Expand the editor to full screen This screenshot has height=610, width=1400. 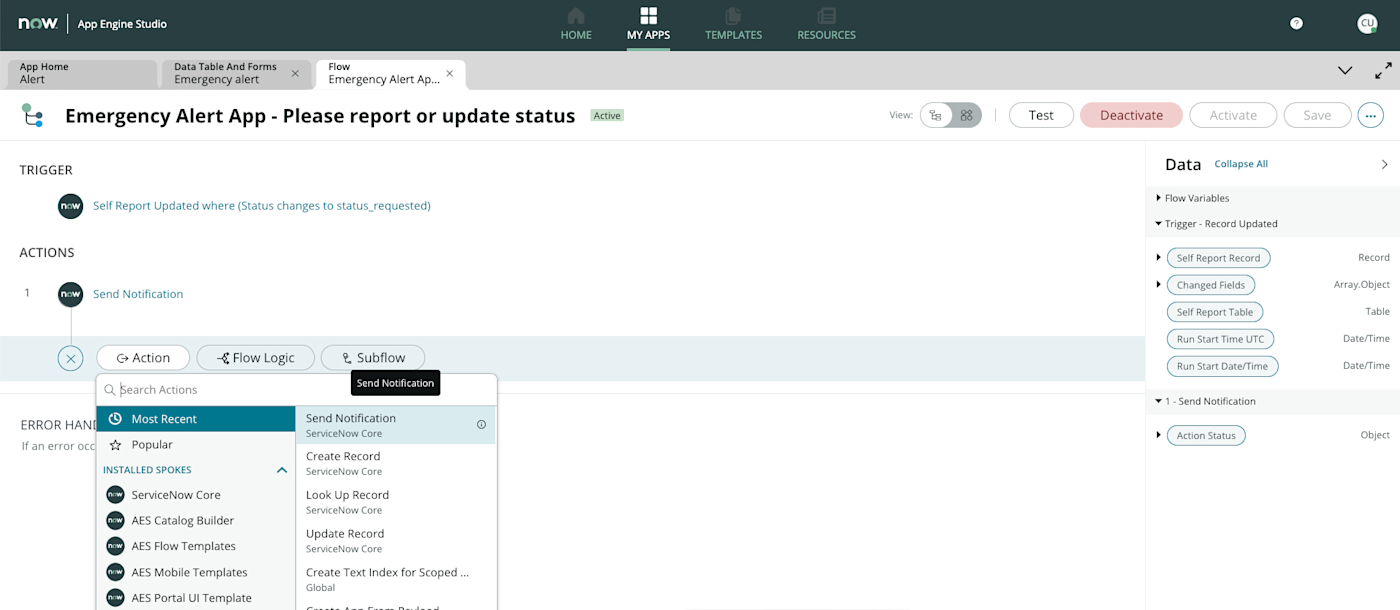point(1383,71)
